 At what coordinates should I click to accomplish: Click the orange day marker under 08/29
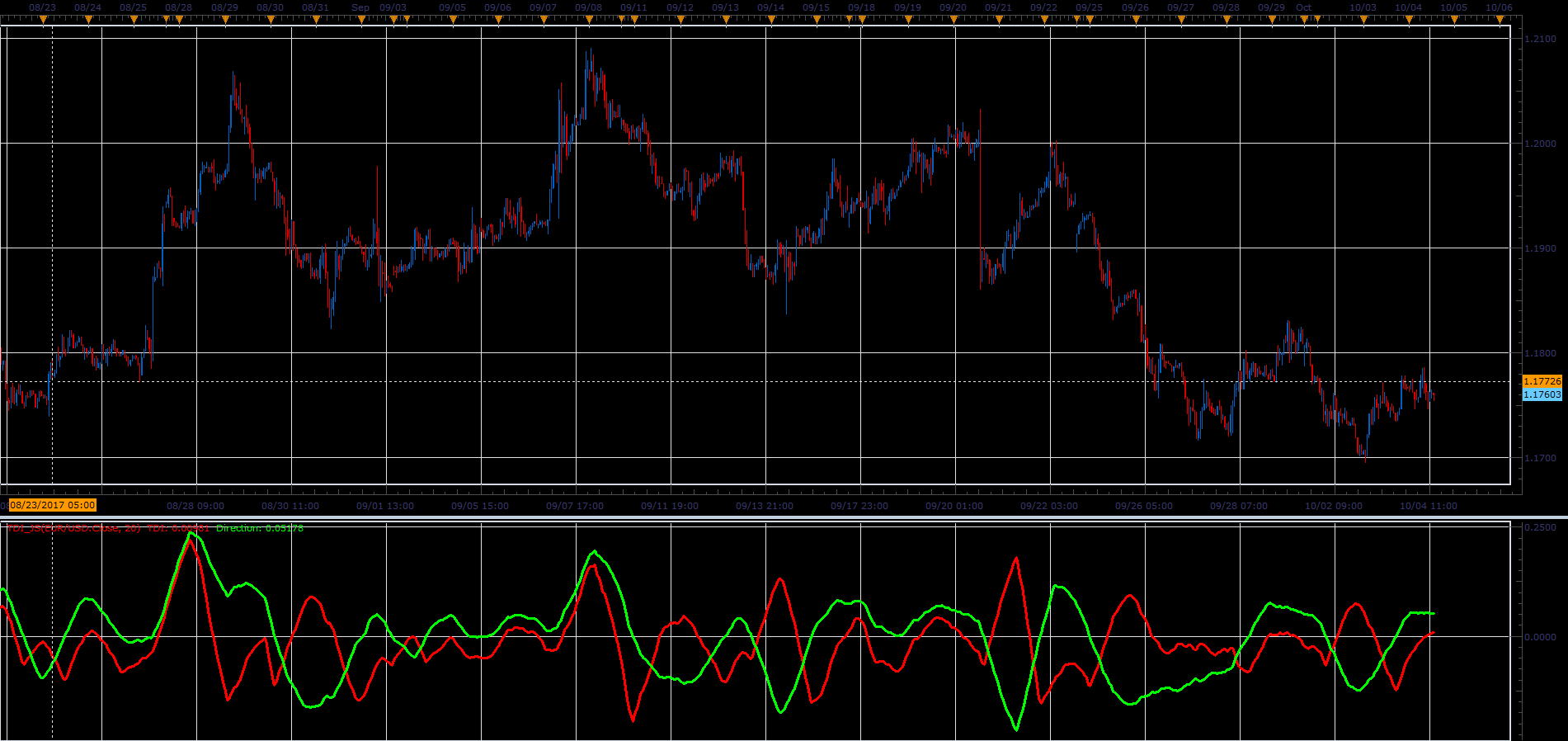pos(225,21)
